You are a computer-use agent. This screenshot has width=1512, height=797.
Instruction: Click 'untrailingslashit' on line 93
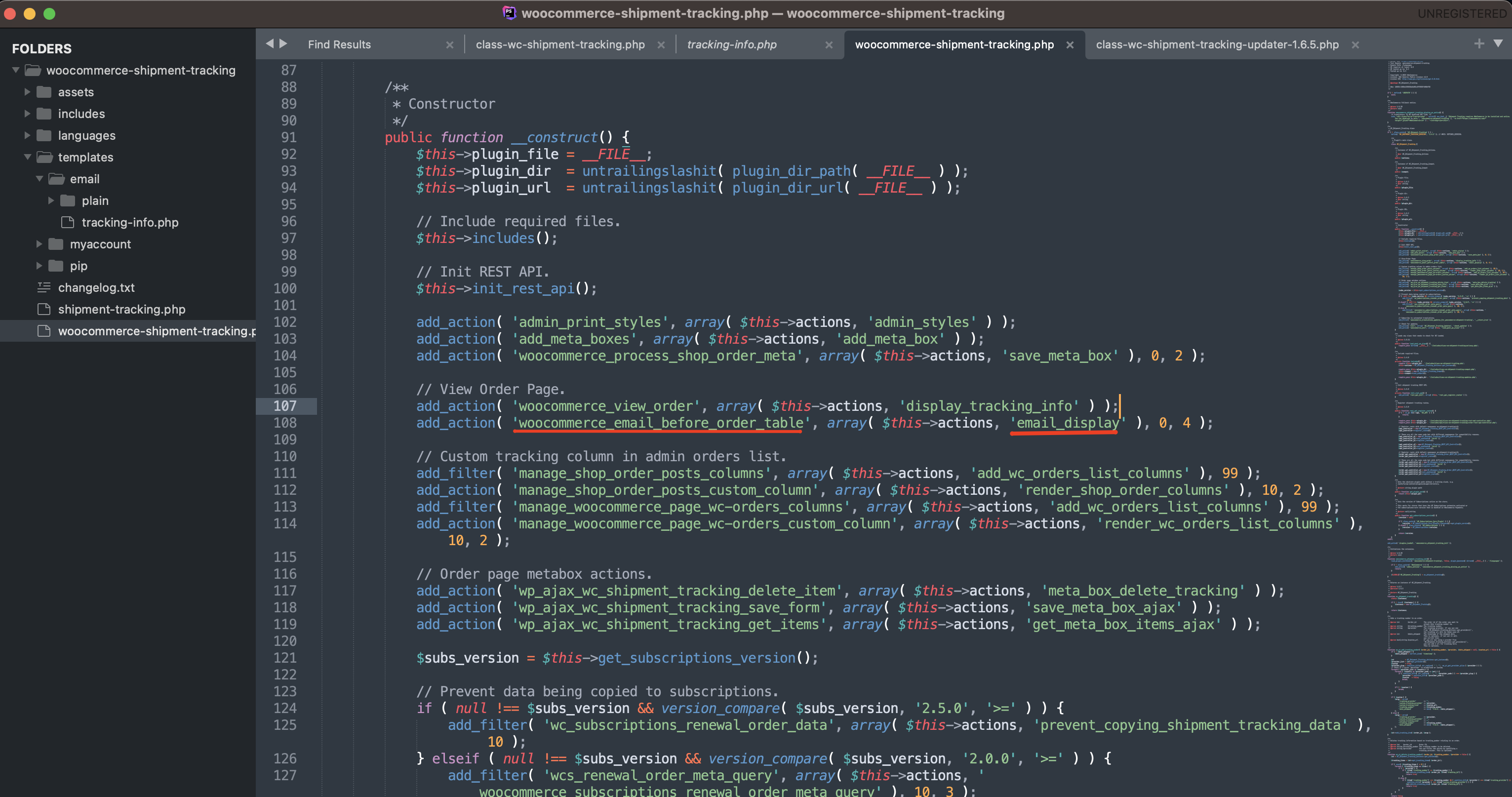649,171
